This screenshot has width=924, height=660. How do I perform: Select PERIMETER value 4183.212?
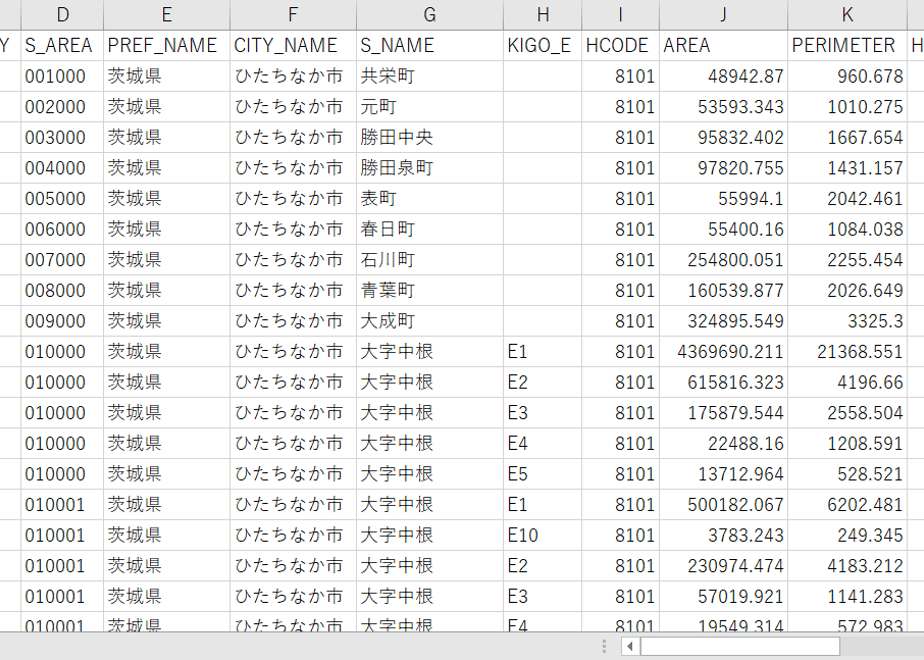tap(847, 566)
